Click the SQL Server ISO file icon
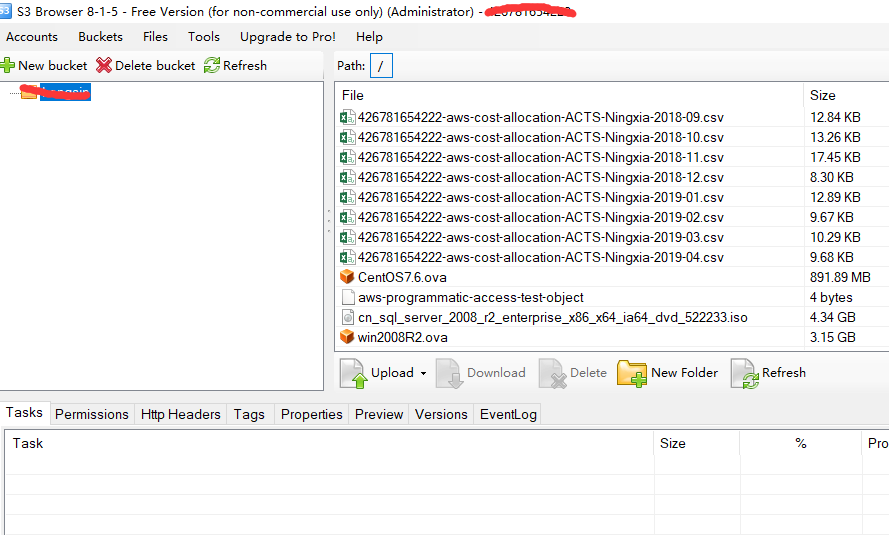Viewport: 889px width, 535px height. pyautogui.click(x=347, y=317)
